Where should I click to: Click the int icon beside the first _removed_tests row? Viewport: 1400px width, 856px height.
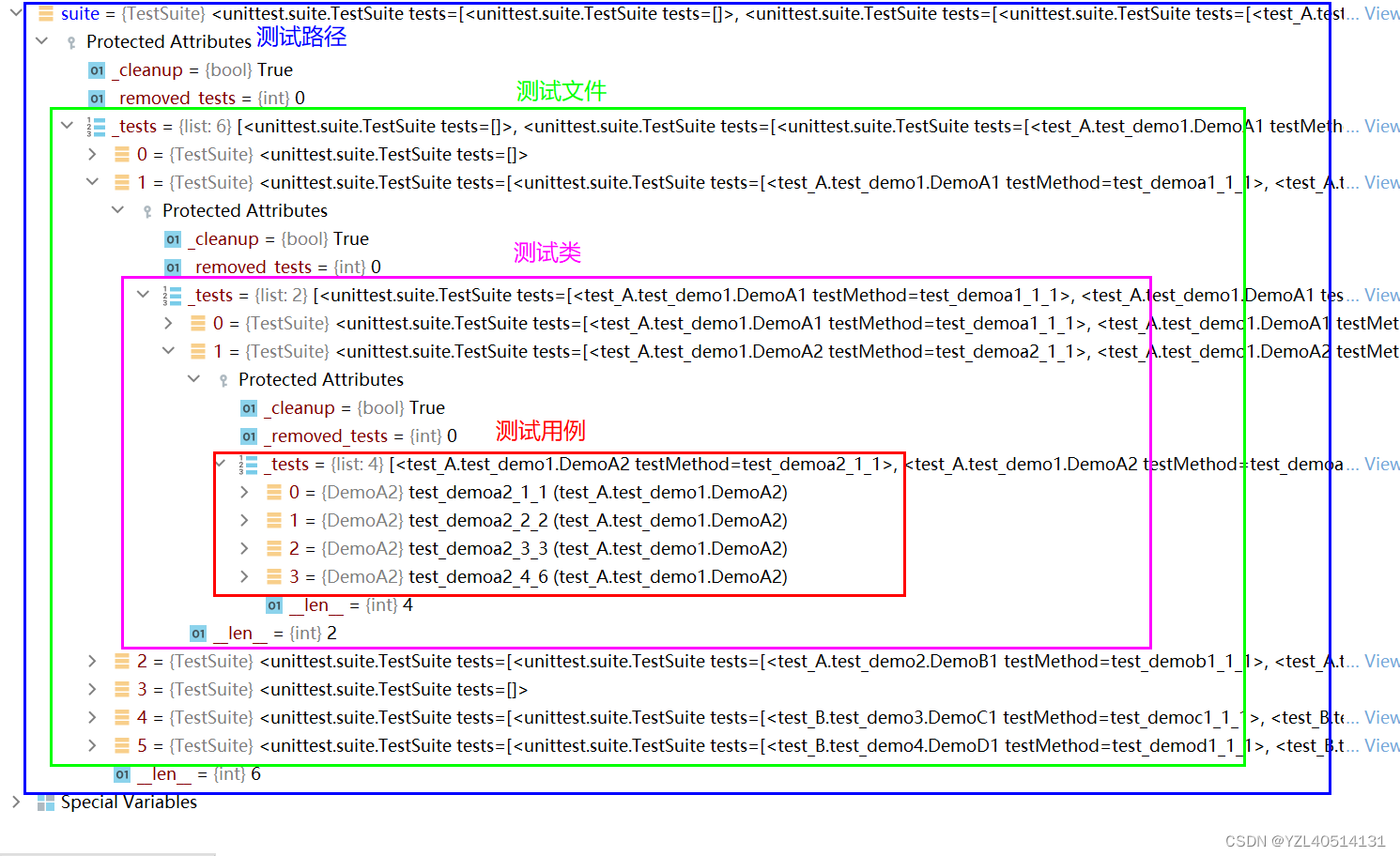[x=97, y=99]
